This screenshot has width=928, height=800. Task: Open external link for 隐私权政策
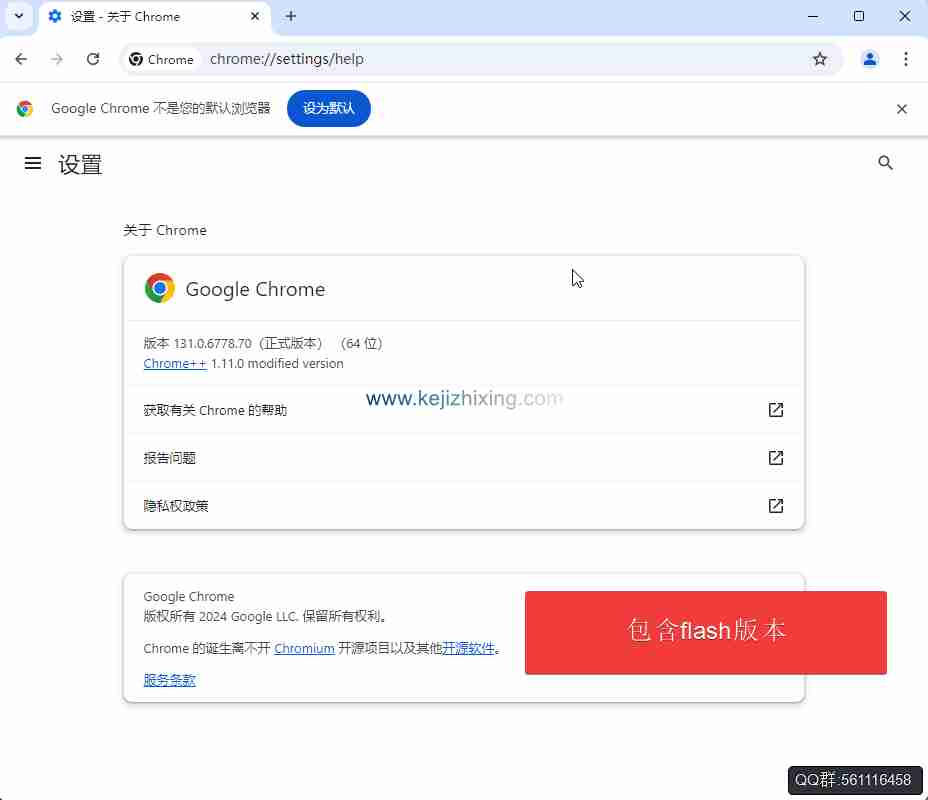point(775,505)
